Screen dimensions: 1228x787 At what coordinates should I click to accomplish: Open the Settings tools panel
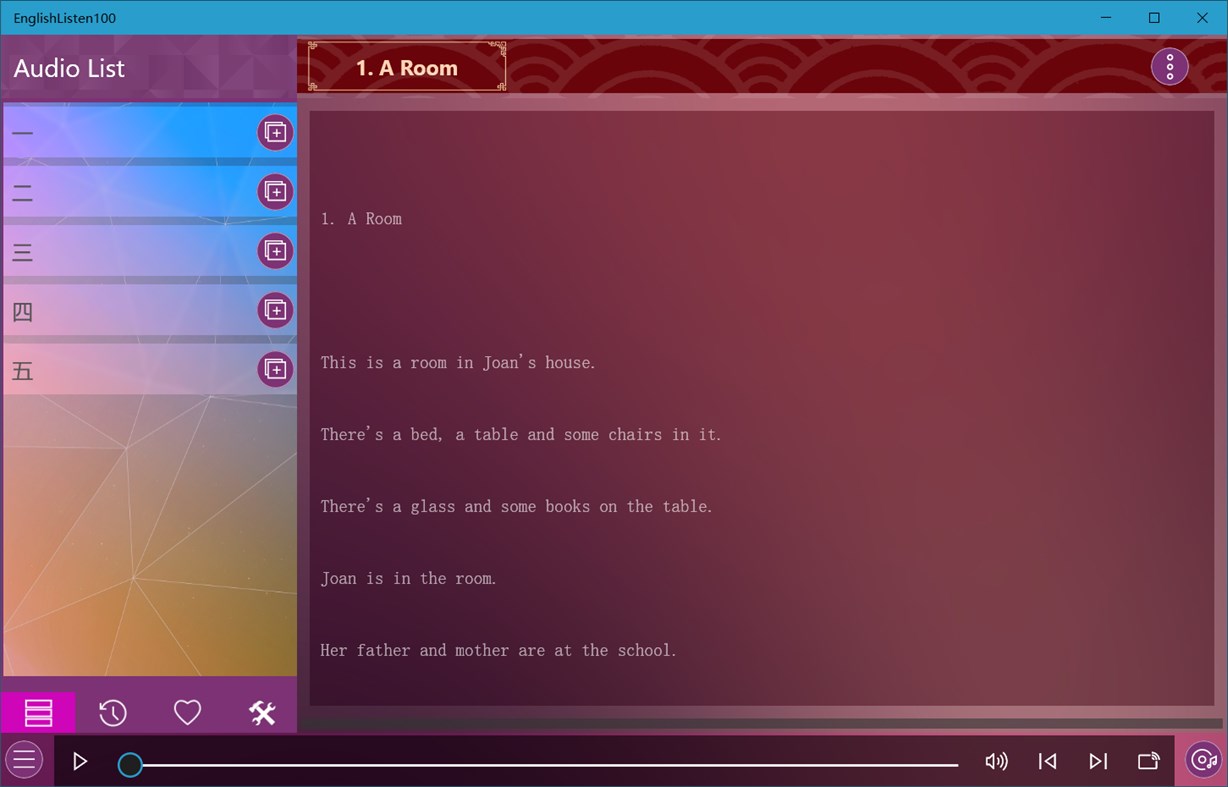click(x=262, y=712)
